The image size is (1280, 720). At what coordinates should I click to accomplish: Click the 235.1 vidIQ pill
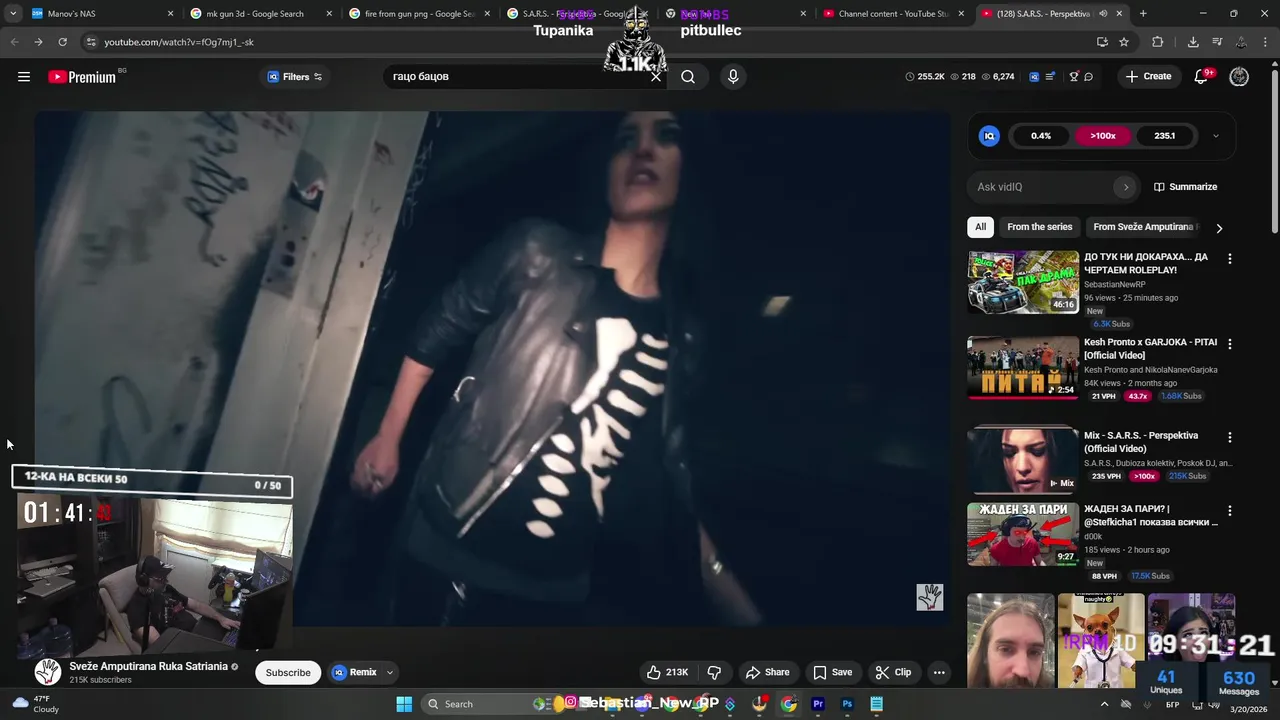pos(1164,136)
